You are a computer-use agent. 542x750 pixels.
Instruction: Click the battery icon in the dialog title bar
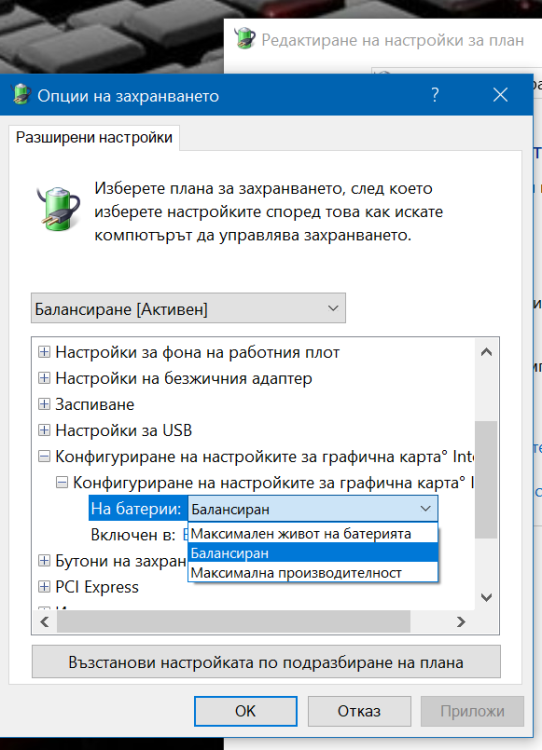21,94
